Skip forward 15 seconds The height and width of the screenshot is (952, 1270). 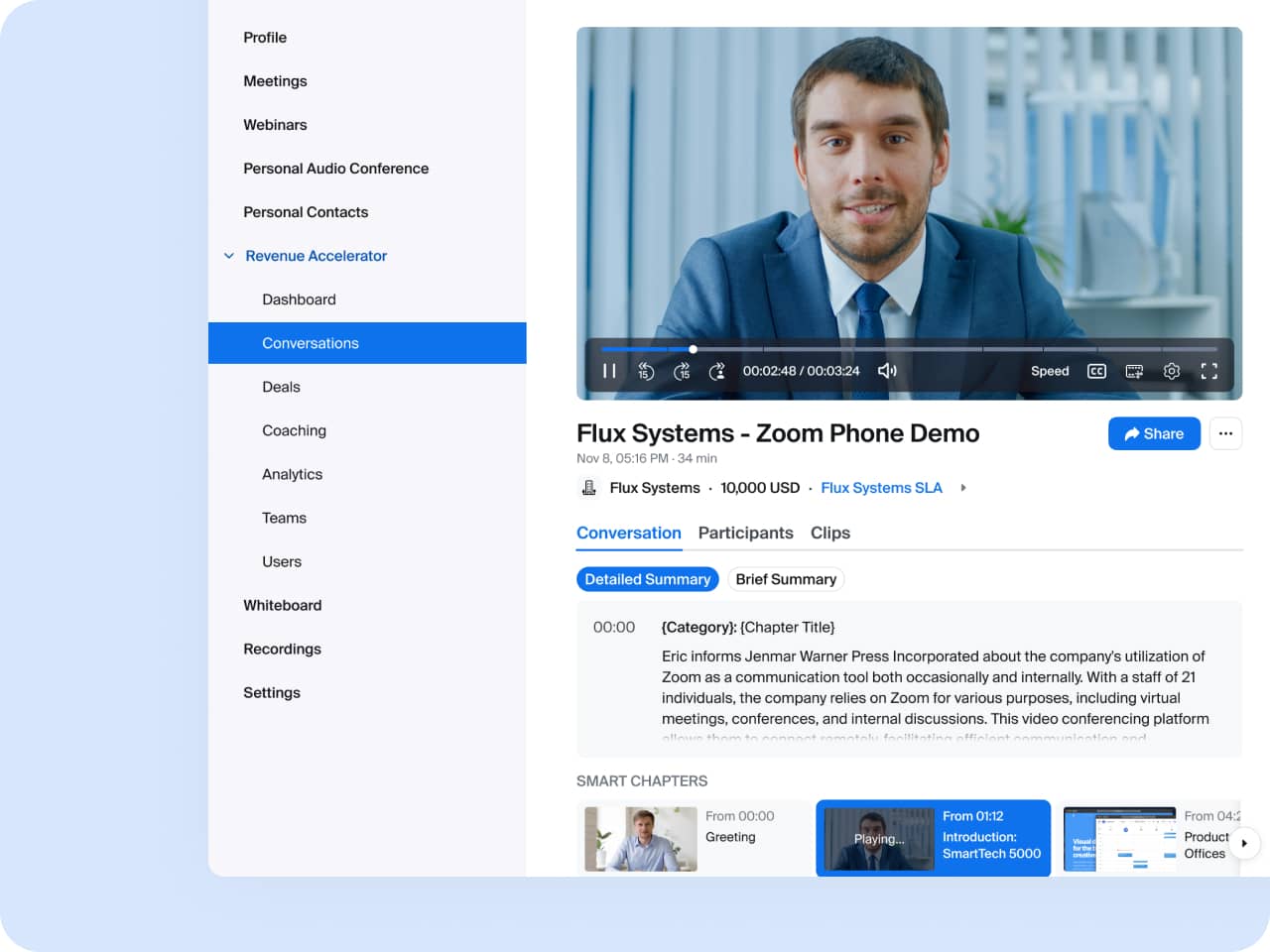[x=682, y=371]
